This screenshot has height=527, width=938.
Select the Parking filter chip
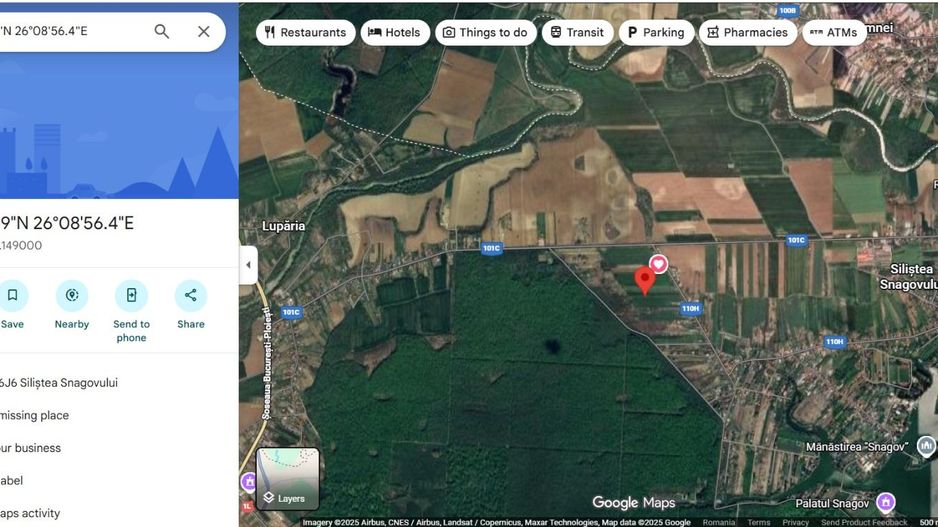[x=656, y=32]
